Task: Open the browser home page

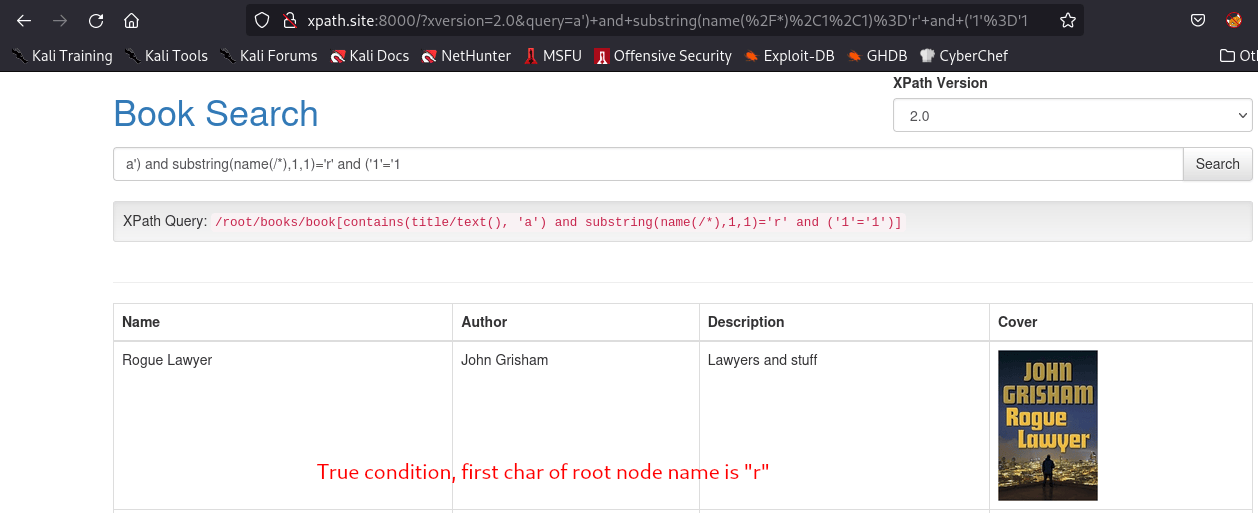Action: pos(131,20)
